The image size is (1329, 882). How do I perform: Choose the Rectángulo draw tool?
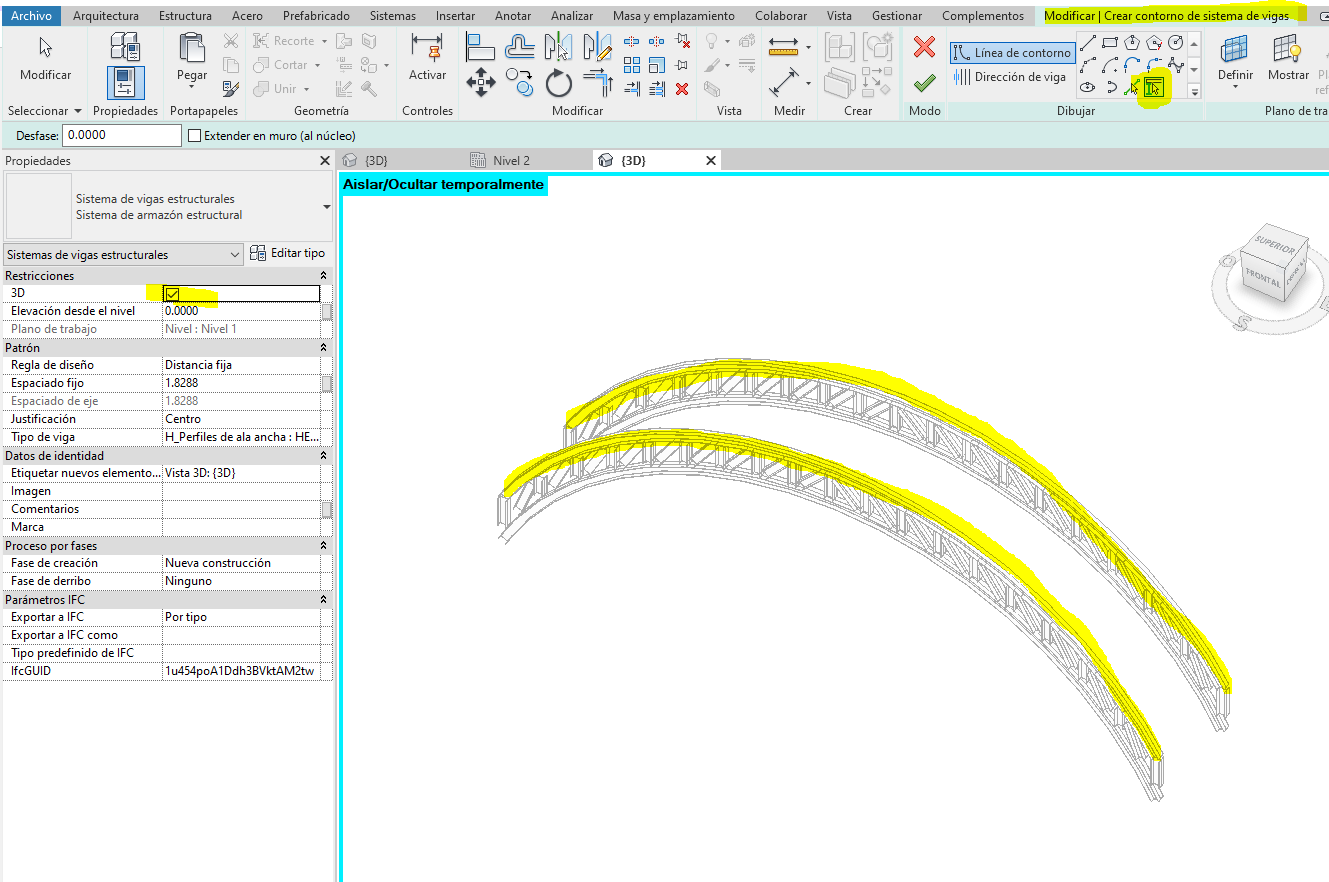(1110, 44)
